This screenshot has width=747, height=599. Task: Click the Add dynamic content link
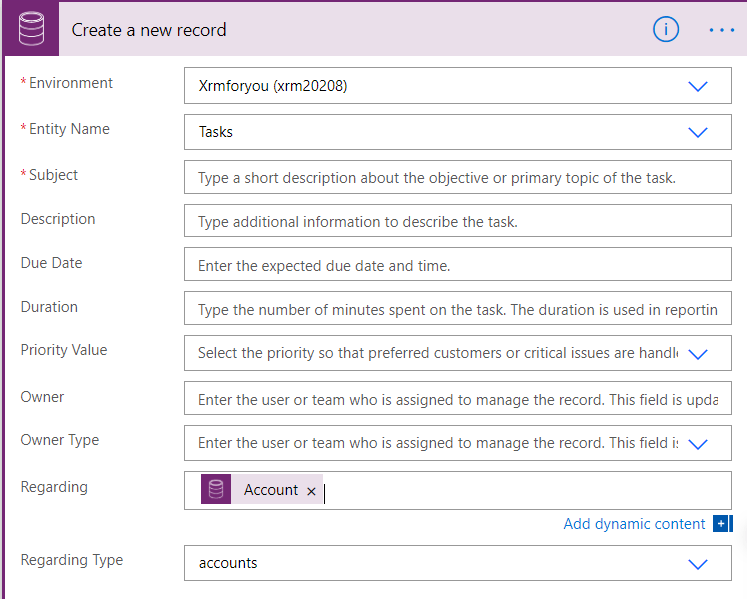coord(634,524)
